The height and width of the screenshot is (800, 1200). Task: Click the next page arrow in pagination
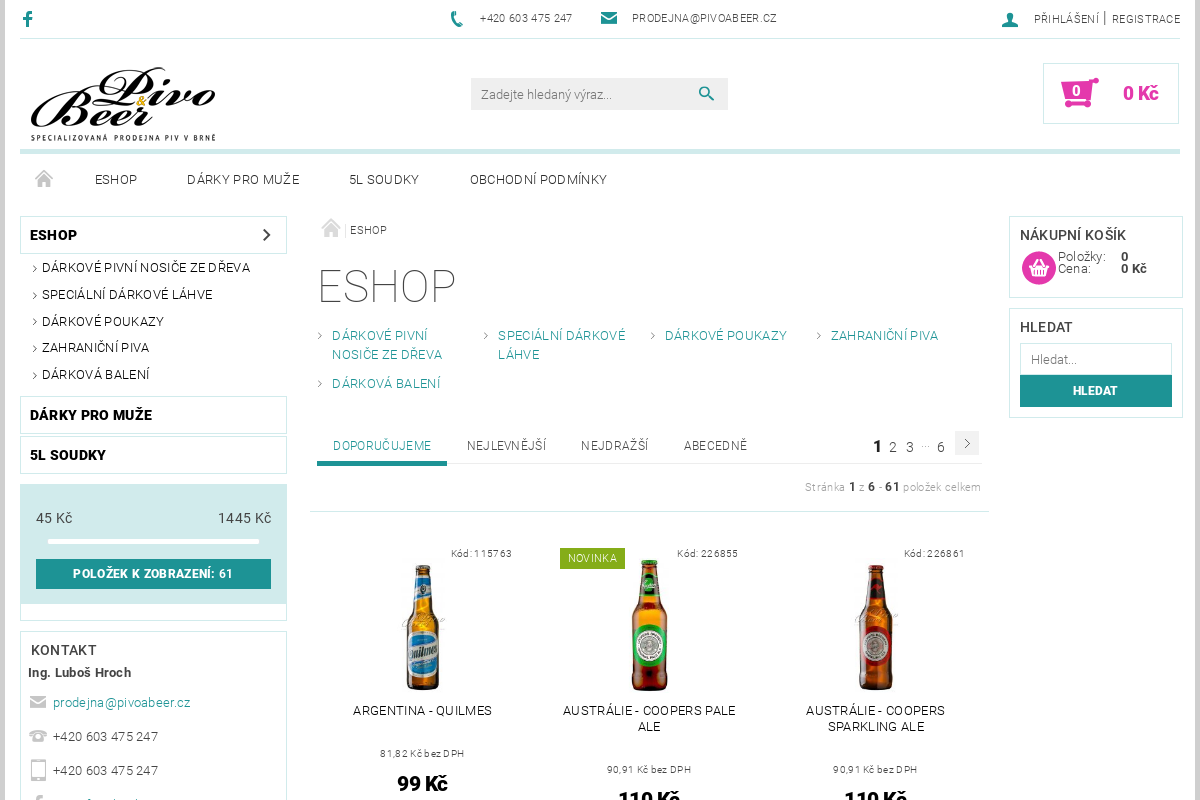point(967,443)
